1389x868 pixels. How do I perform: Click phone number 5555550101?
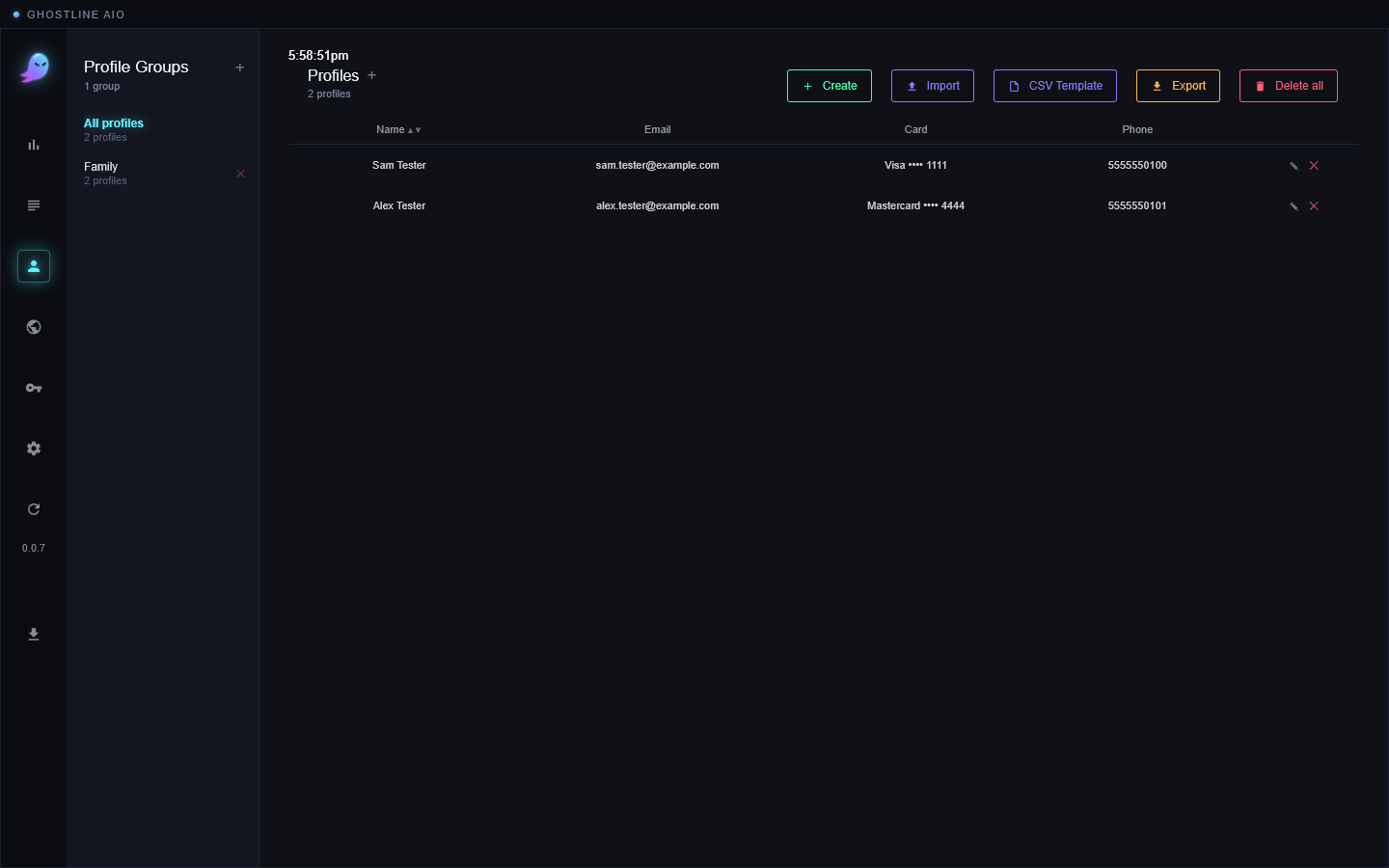1137,205
